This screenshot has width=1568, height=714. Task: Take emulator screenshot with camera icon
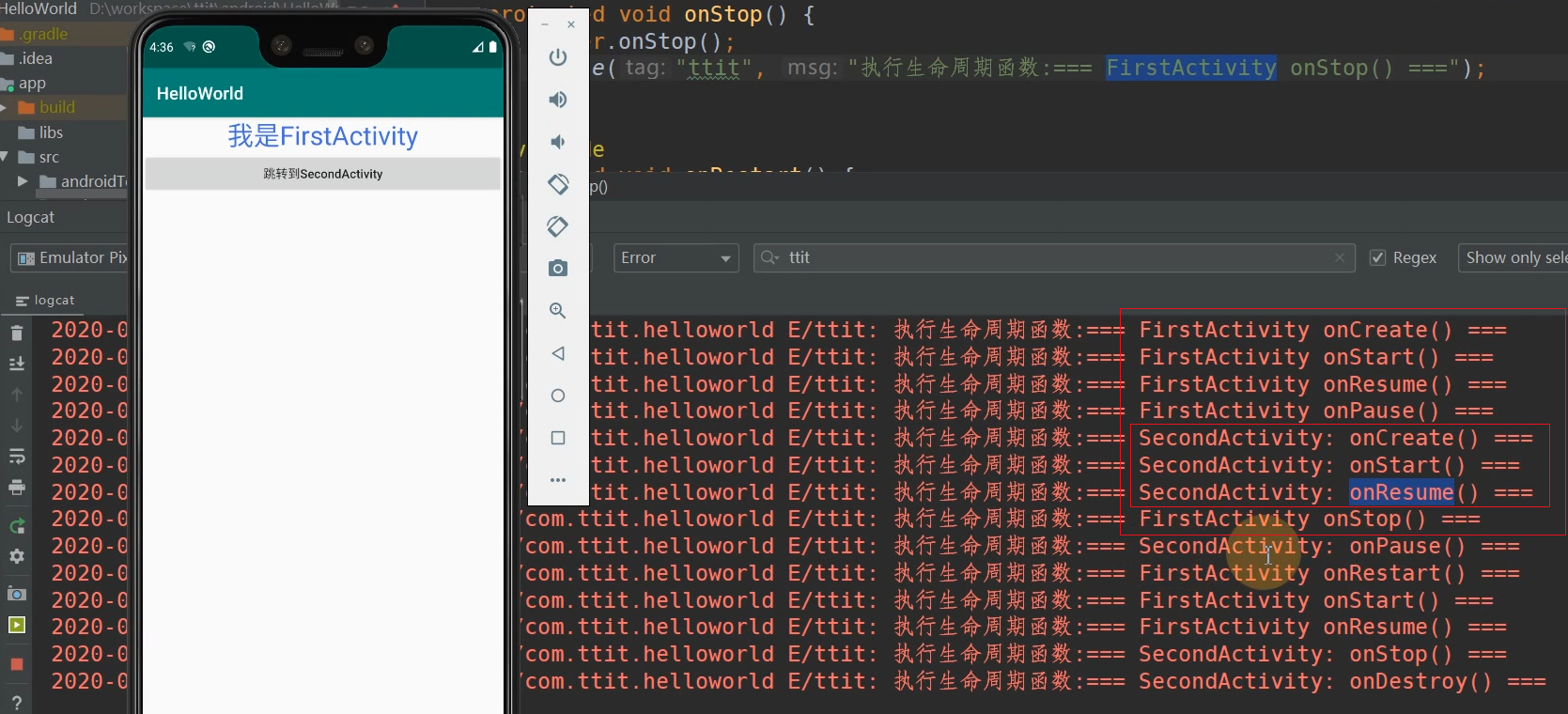click(x=558, y=269)
